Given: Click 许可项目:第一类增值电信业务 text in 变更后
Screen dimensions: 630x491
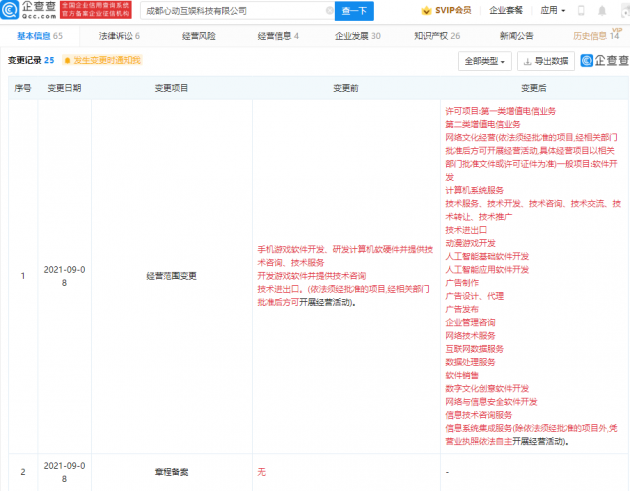Looking at the screenshot, I should [x=501, y=111].
